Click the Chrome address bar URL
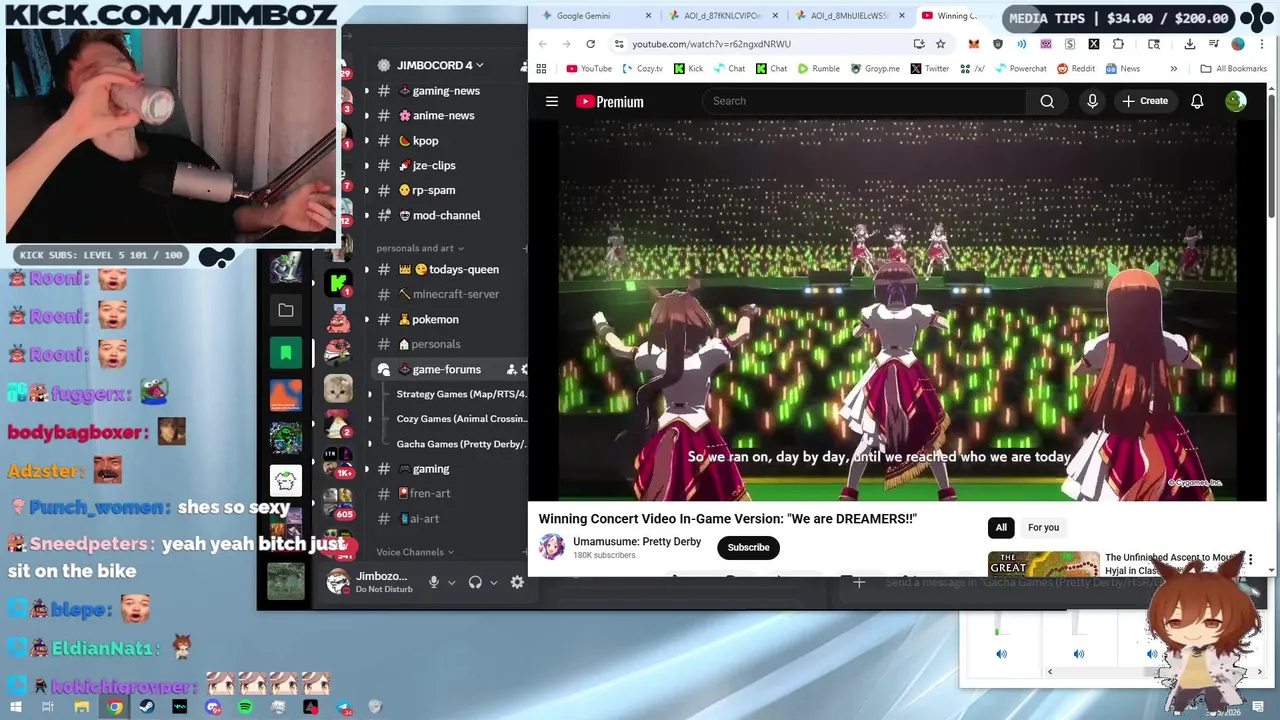The image size is (1280, 720). pos(711,44)
